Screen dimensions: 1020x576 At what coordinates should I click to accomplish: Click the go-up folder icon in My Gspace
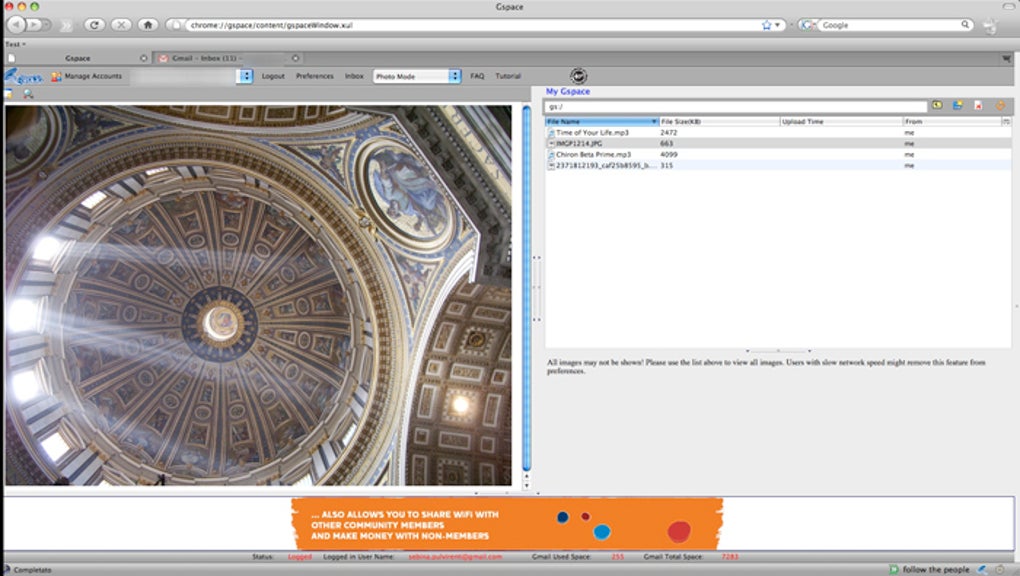coord(937,105)
